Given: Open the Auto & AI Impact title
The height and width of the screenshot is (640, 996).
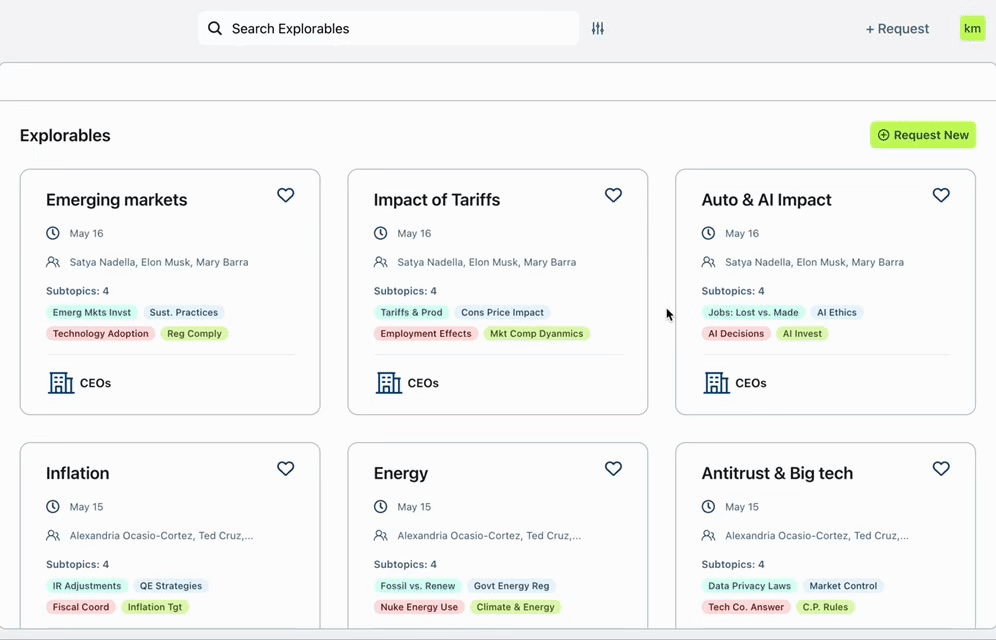Looking at the screenshot, I should coord(766,199).
